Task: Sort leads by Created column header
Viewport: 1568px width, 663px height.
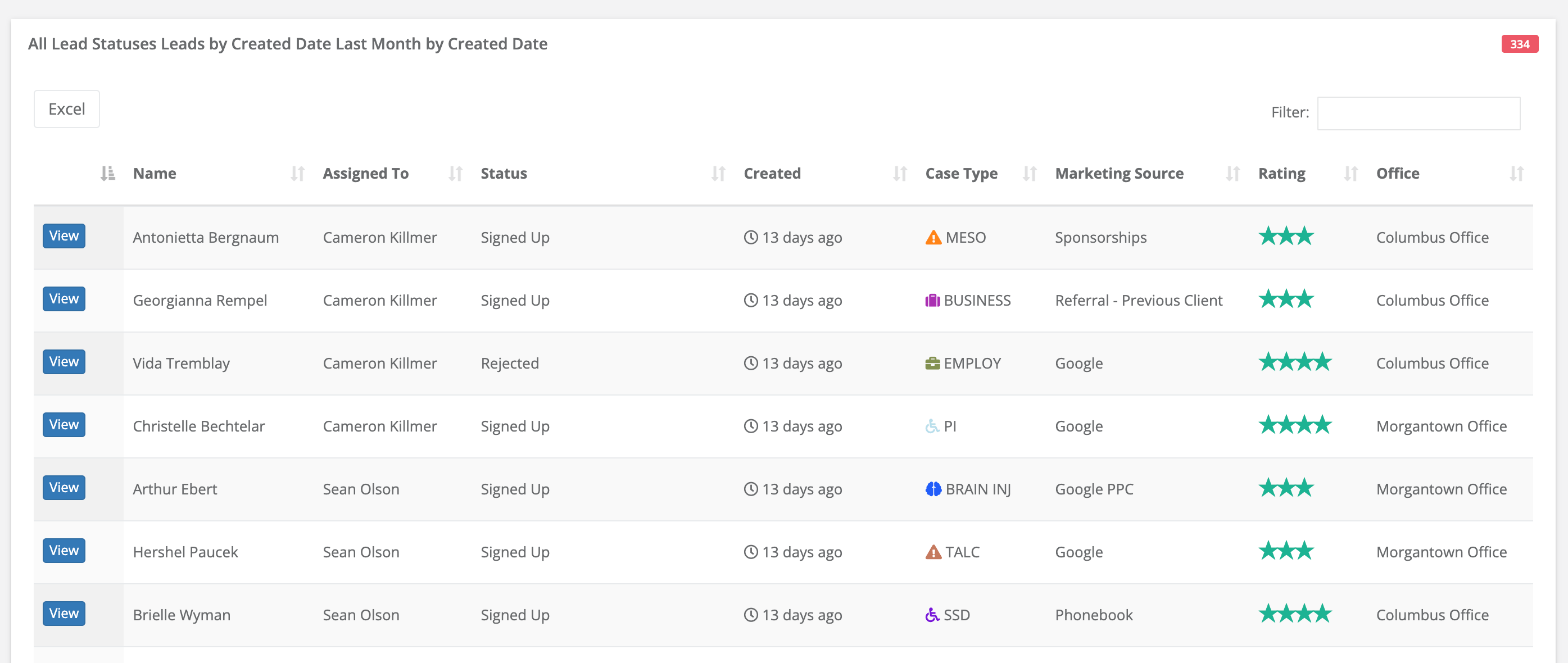Action: (x=772, y=174)
